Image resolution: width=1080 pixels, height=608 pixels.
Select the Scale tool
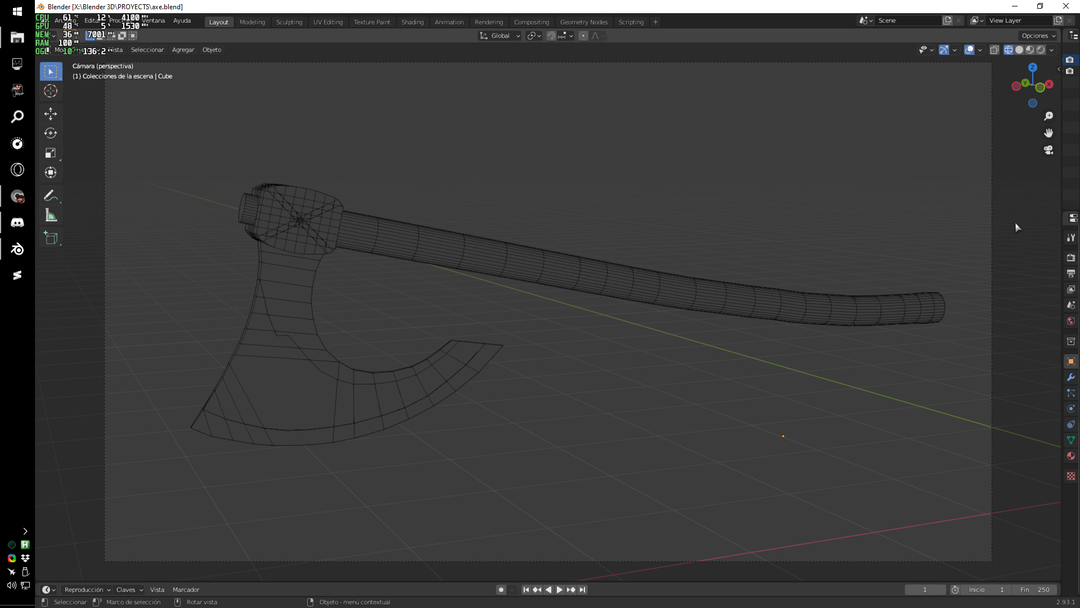point(50,152)
